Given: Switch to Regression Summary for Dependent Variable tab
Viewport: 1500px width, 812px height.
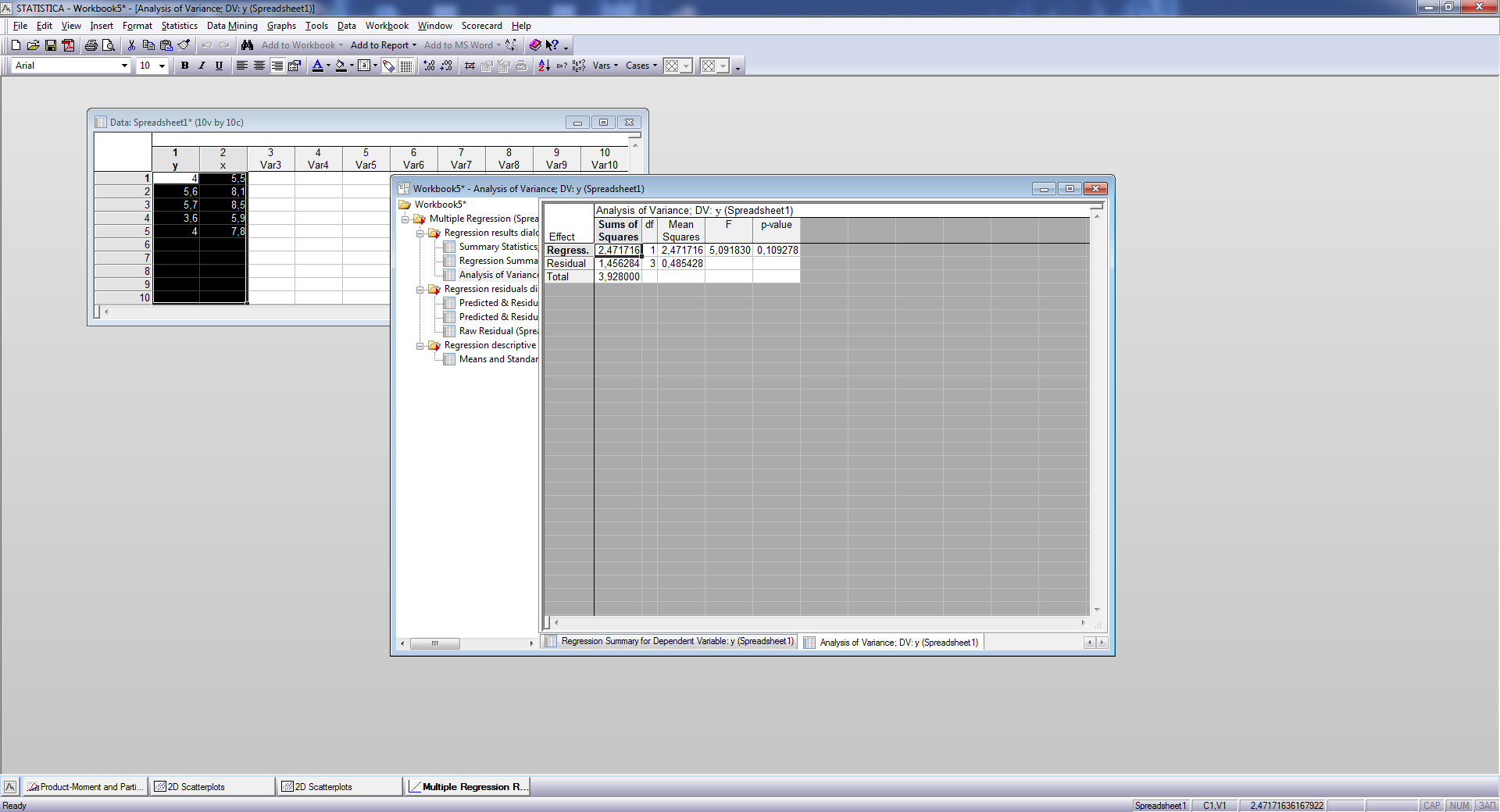Looking at the screenshot, I should tap(677, 642).
